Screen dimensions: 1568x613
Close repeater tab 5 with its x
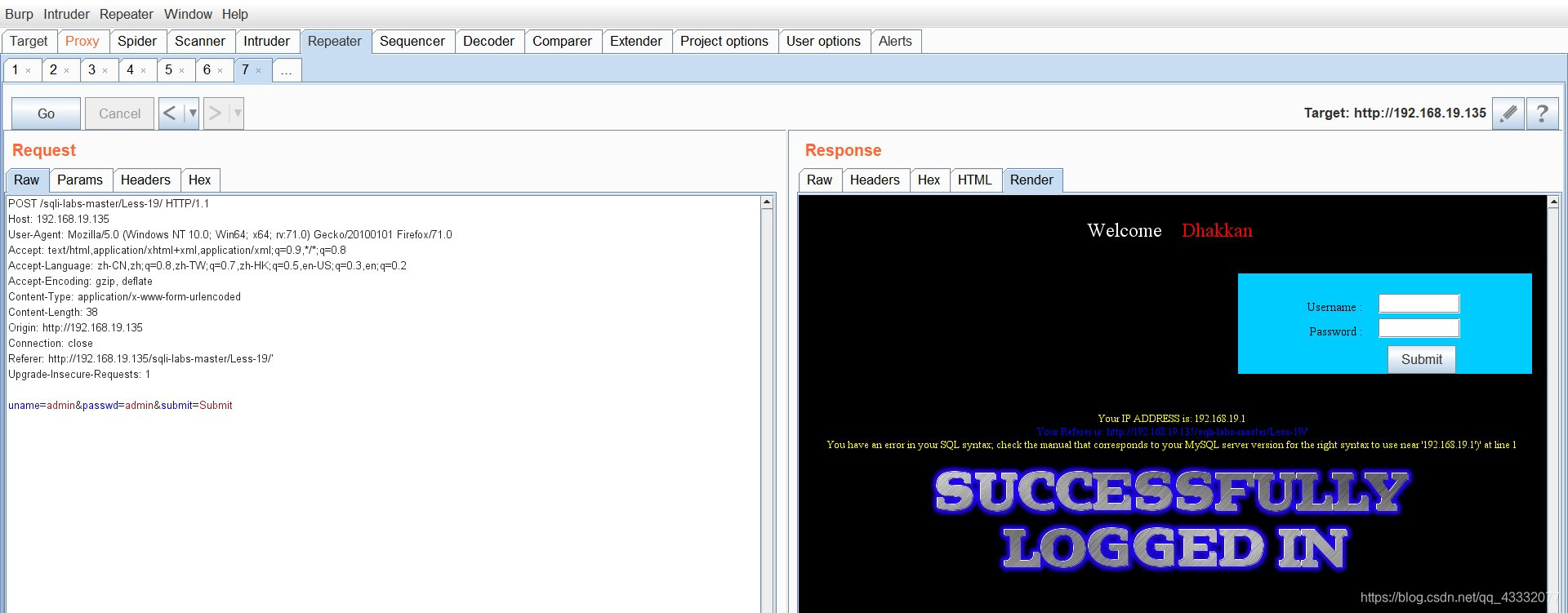[x=182, y=71]
